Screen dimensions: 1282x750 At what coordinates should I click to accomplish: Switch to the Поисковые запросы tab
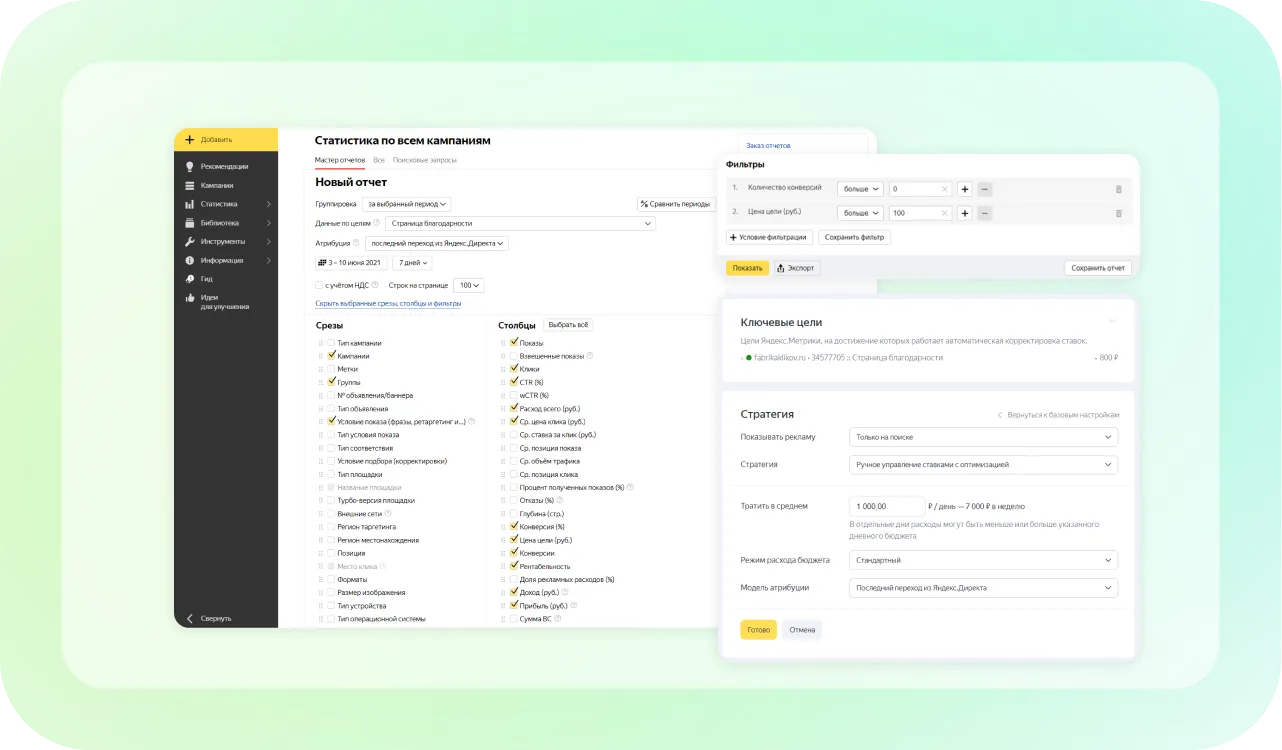(x=425, y=160)
